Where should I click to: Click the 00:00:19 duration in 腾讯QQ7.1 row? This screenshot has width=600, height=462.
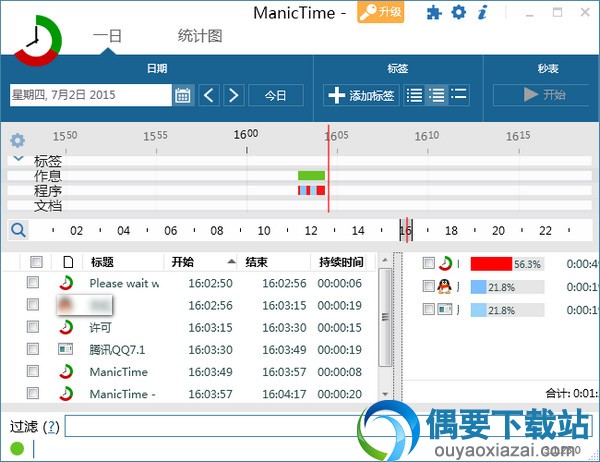(x=339, y=349)
